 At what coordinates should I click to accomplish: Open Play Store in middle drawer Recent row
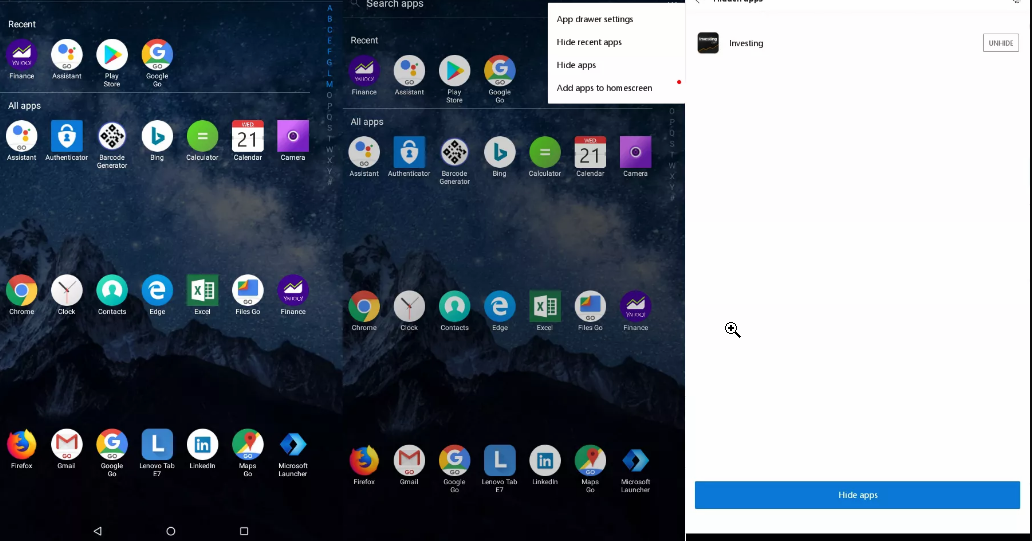click(x=454, y=70)
